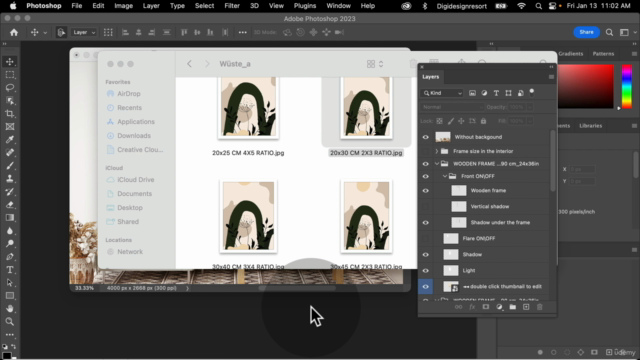Expand the Frame size in the interior group

(437, 151)
